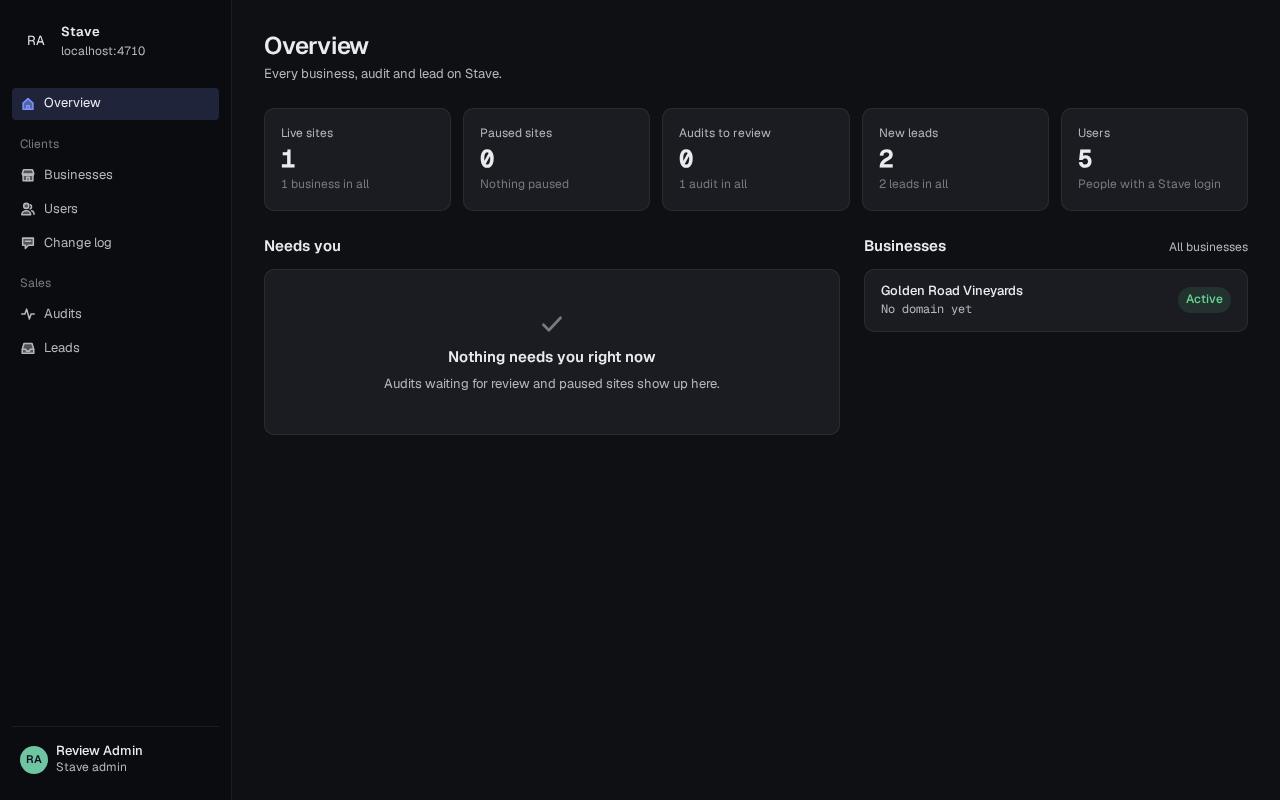
Task: Click the Overview page title
Action: tap(316, 46)
